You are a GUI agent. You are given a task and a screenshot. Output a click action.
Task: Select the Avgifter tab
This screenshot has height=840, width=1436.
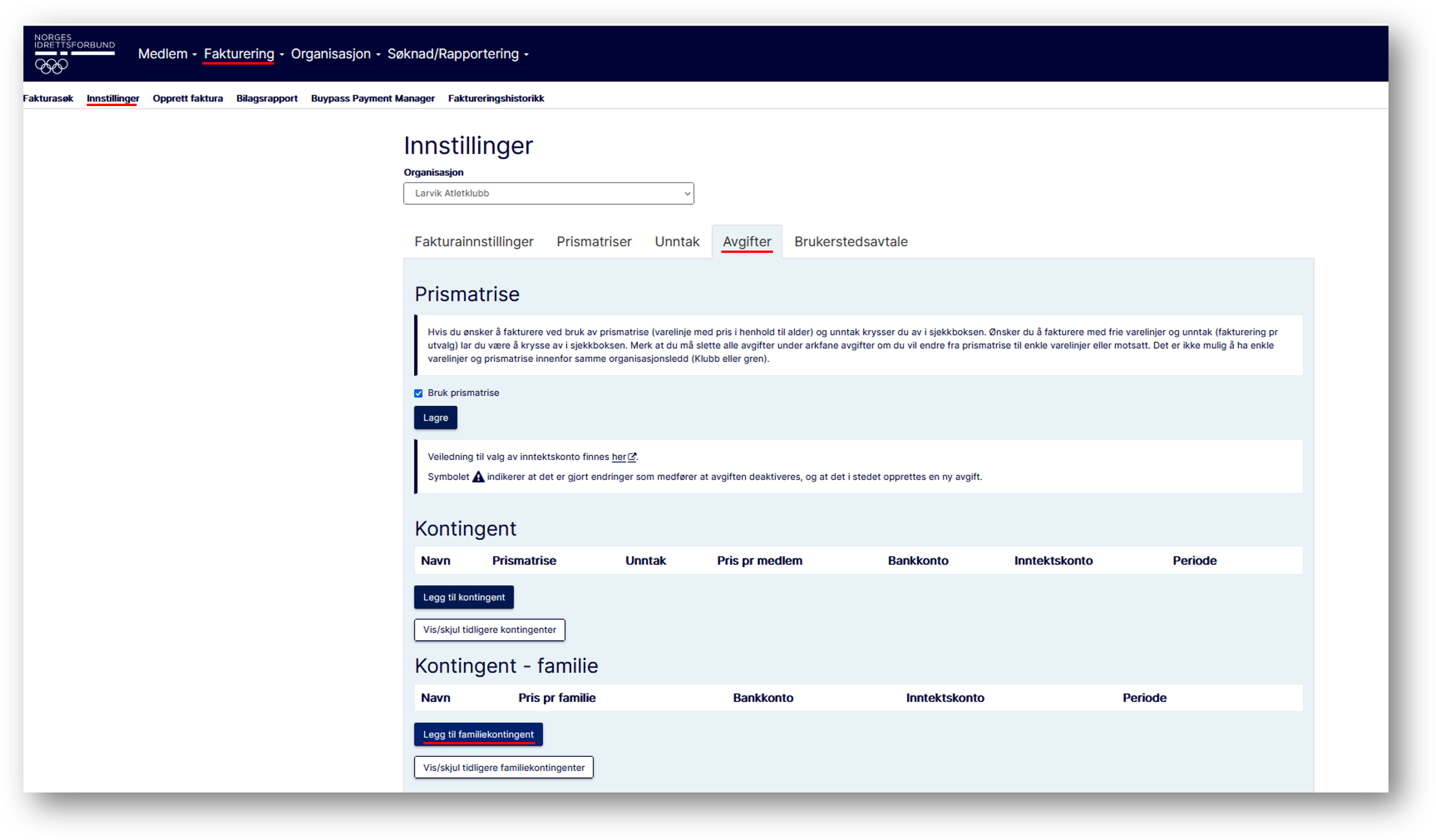click(747, 242)
